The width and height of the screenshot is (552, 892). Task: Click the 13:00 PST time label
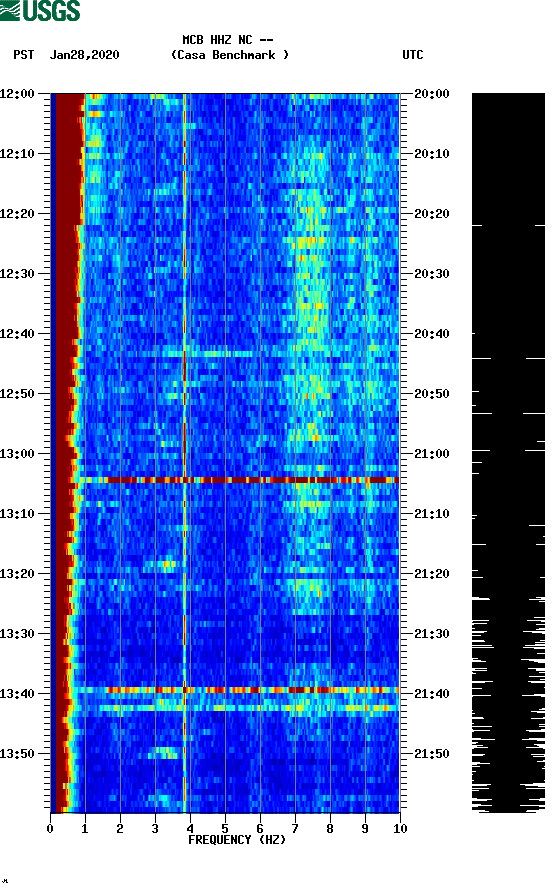(x=18, y=454)
